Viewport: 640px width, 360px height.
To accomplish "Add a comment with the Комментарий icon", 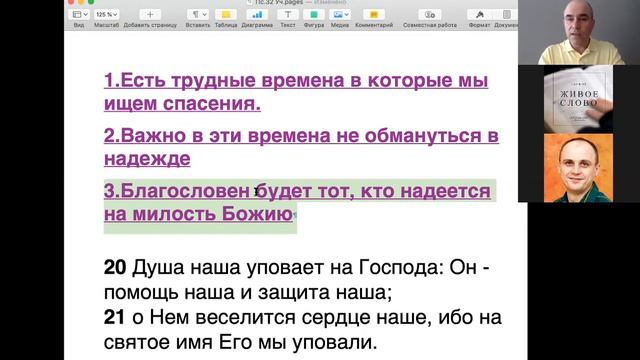I will pyautogui.click(x=373, y=15).
